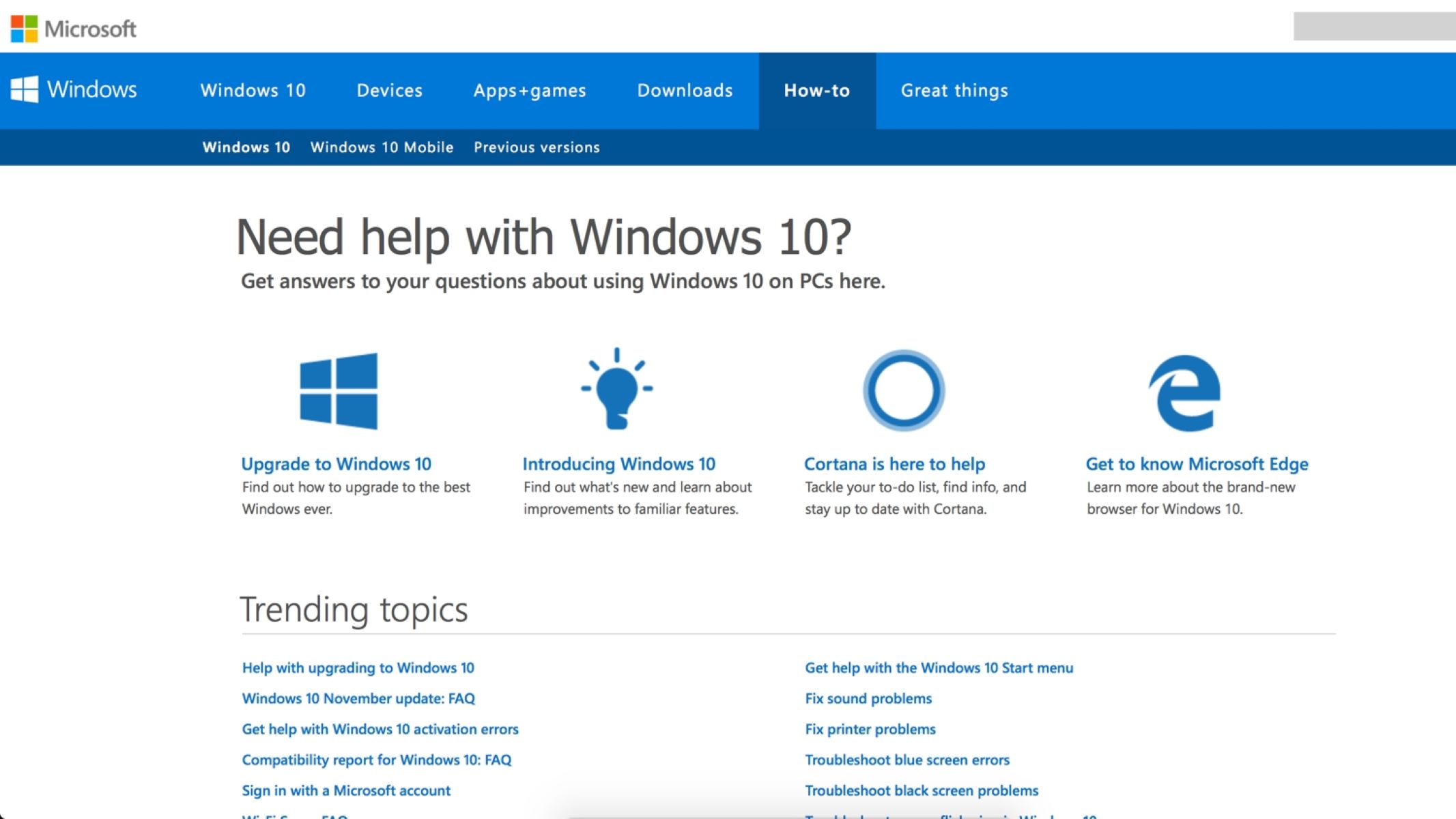The image size is (1456, 819).
Task: Click the Cortana circle icon
Action: point(904,390)
